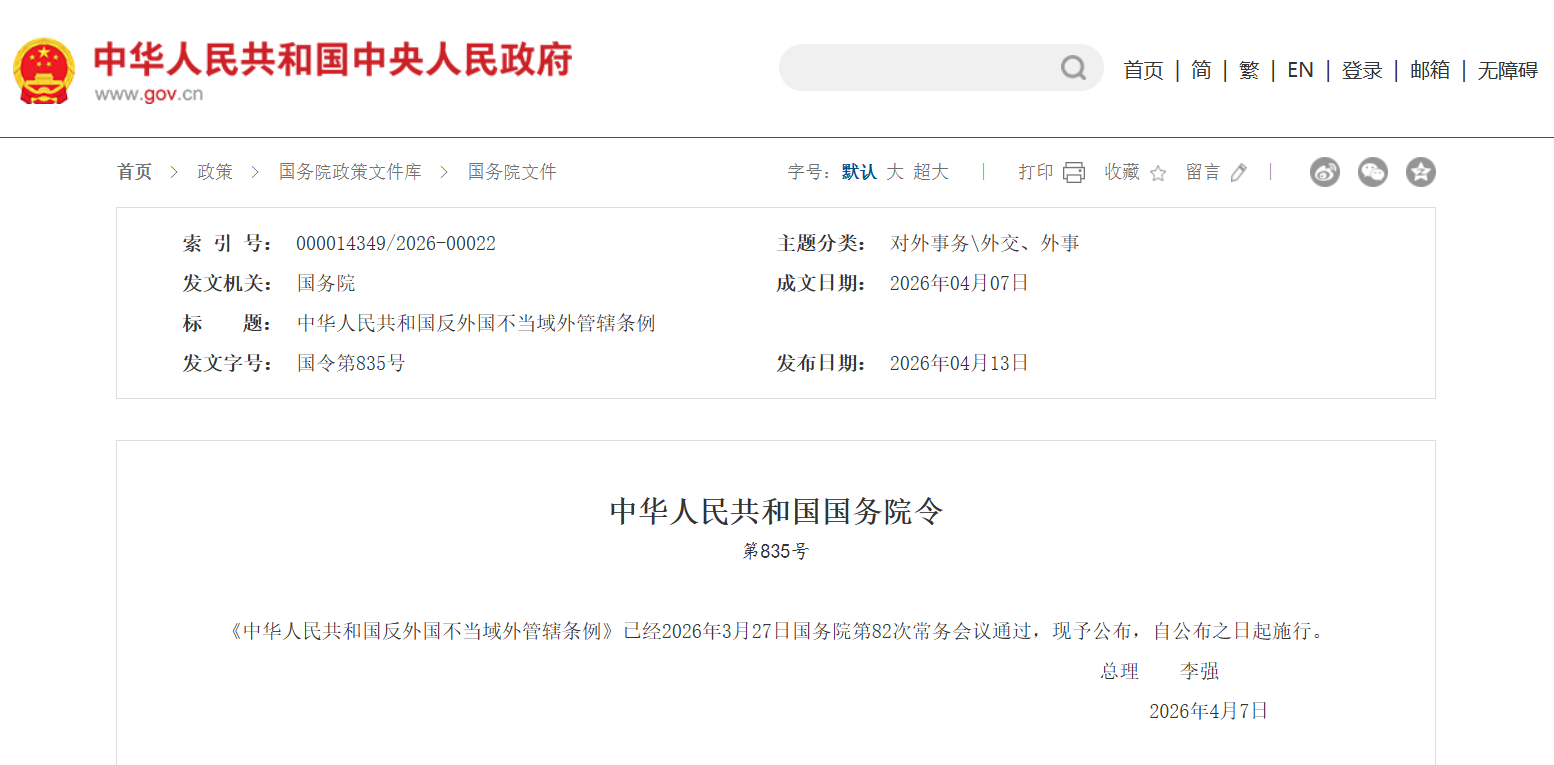
Task: Open the 无障碍 accessibility mode
Action: (x=1507, y=69)
